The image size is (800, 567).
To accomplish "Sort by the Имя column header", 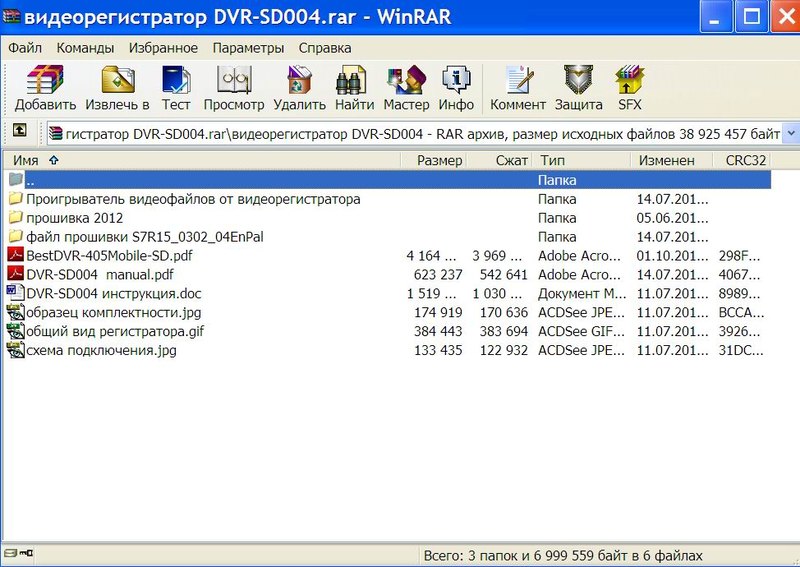I will [x=202, y=160].
